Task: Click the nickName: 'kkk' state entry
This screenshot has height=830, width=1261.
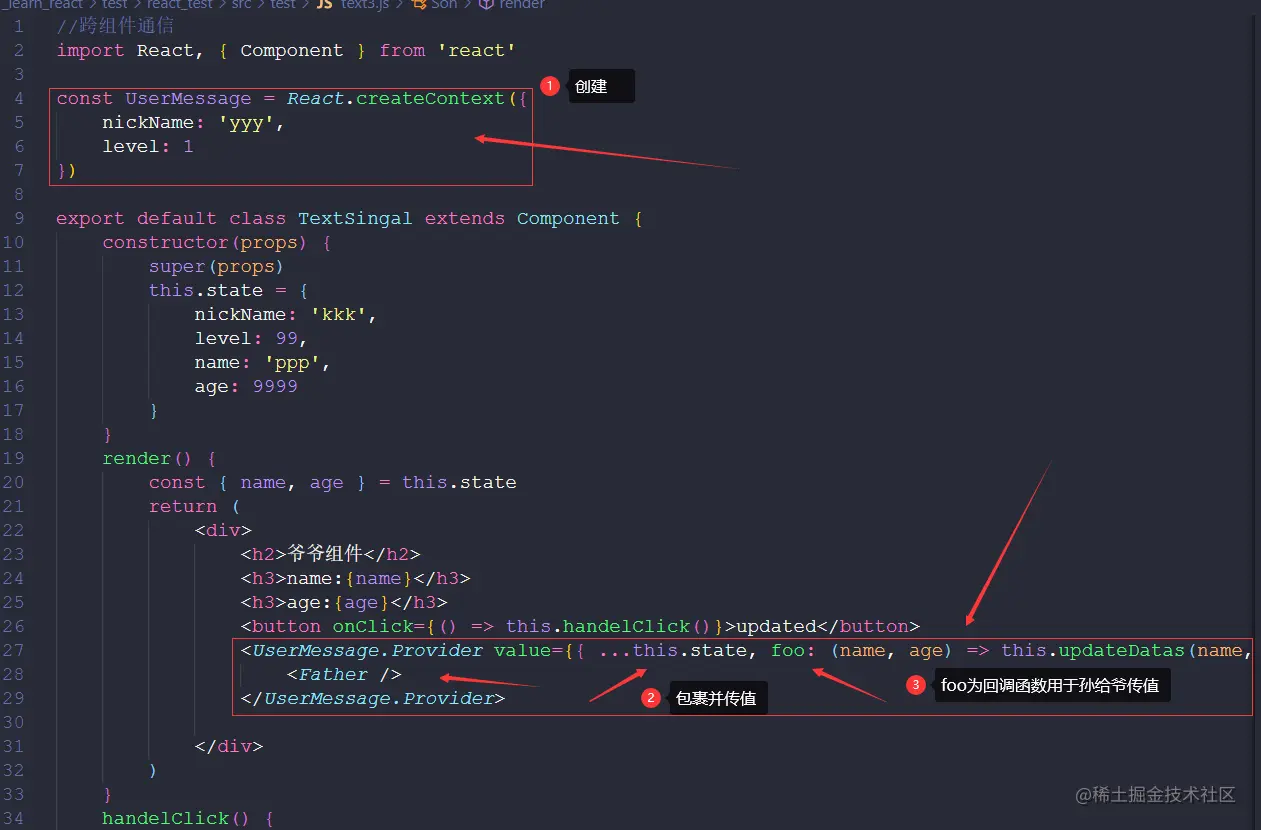Action: pyautogui.click(x=285, y=314)
